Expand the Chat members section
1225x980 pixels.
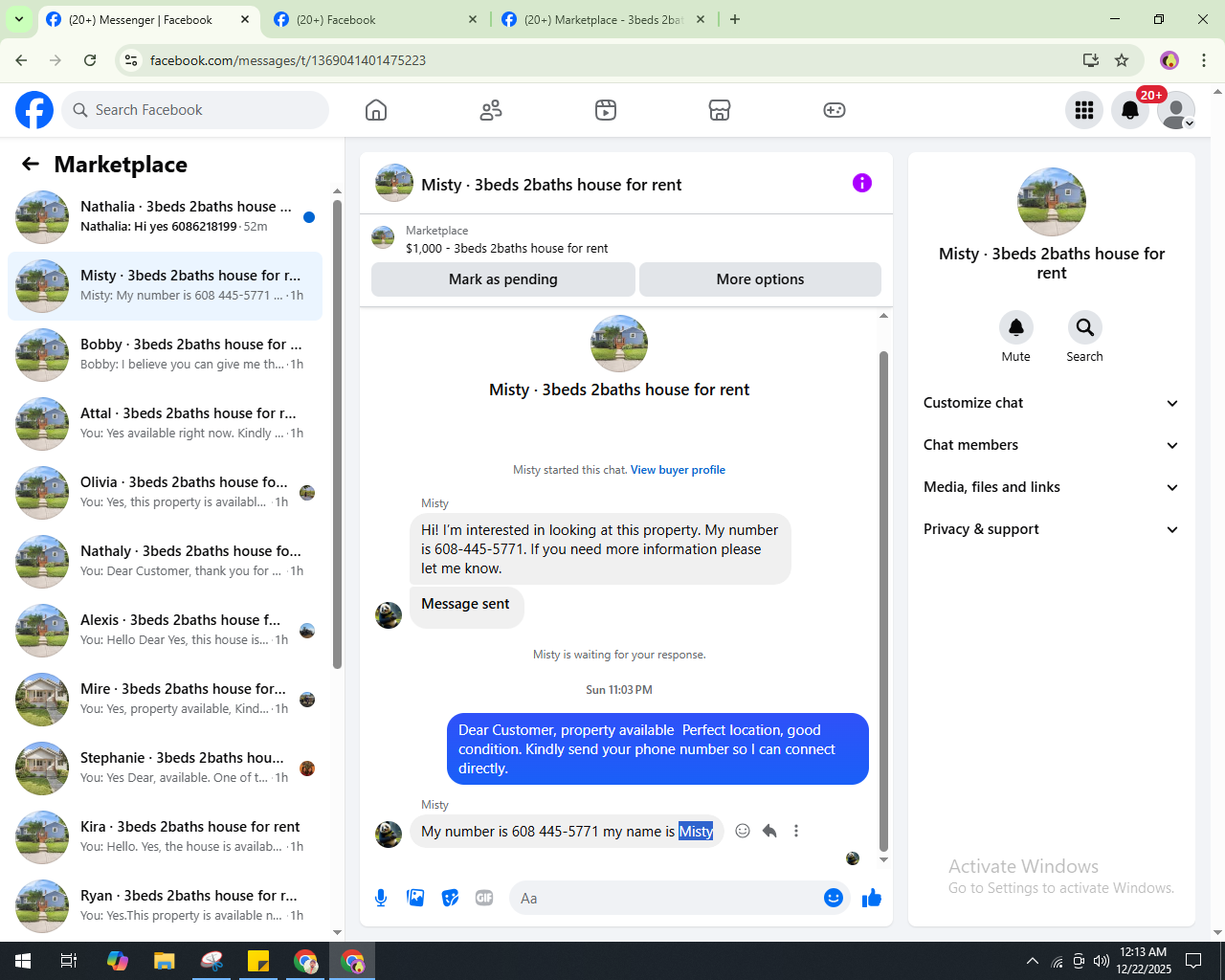[x=1051, y=445]
